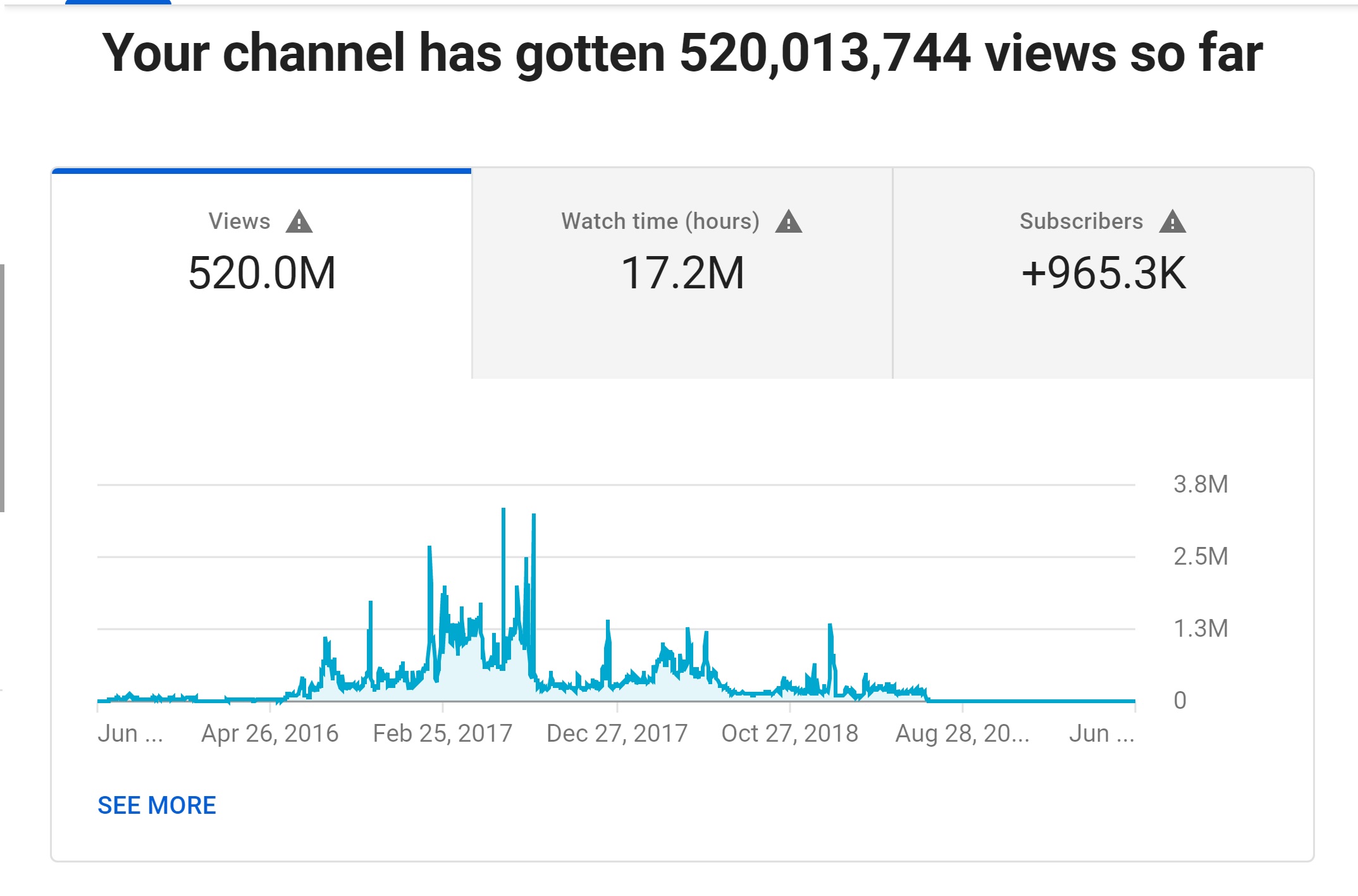Click the warning icon beside Watch time
This screenshot has height=896, width=1358.
point(789,221)
